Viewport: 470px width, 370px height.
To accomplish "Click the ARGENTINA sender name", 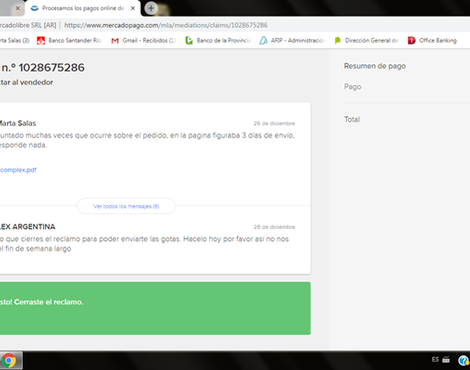I will pyautogui.click(x=27, y=227).
